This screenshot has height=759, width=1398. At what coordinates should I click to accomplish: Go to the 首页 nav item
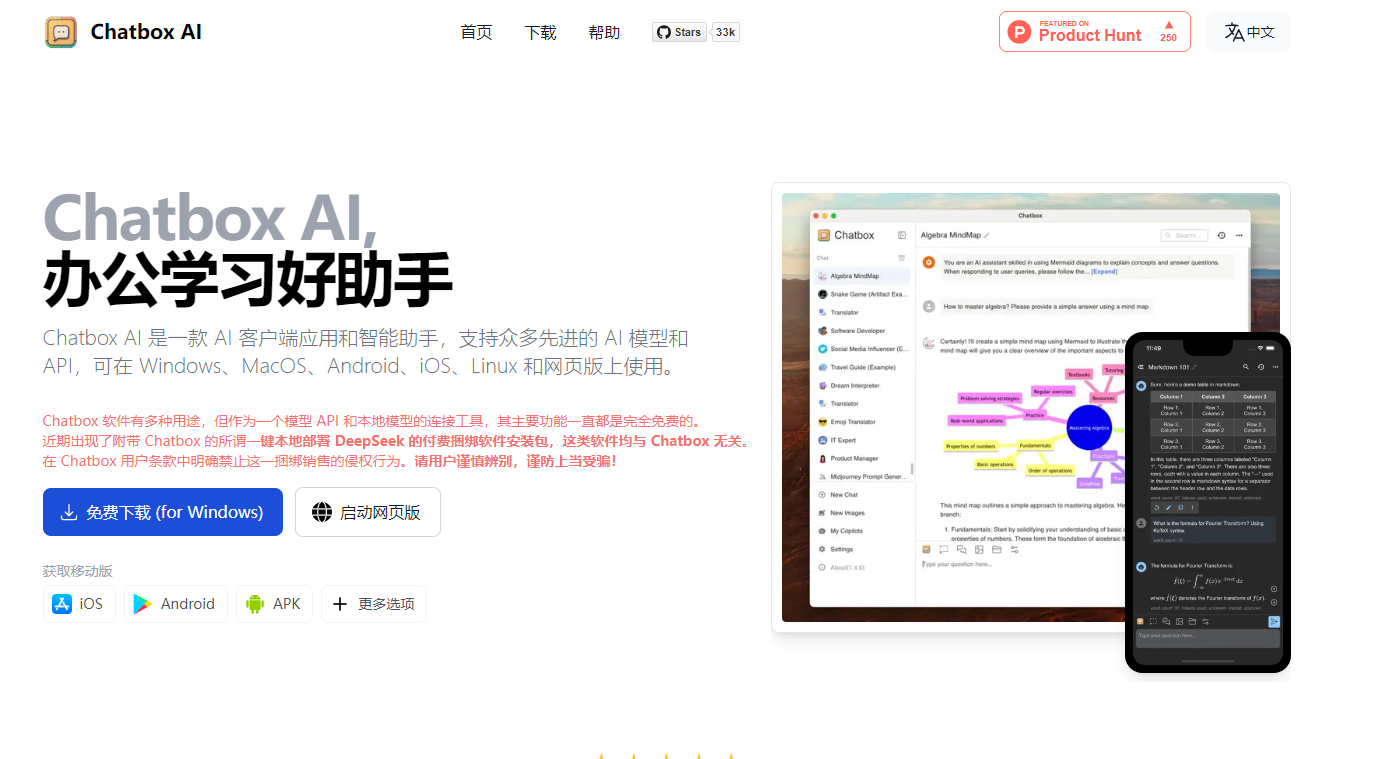click(476, 32)
